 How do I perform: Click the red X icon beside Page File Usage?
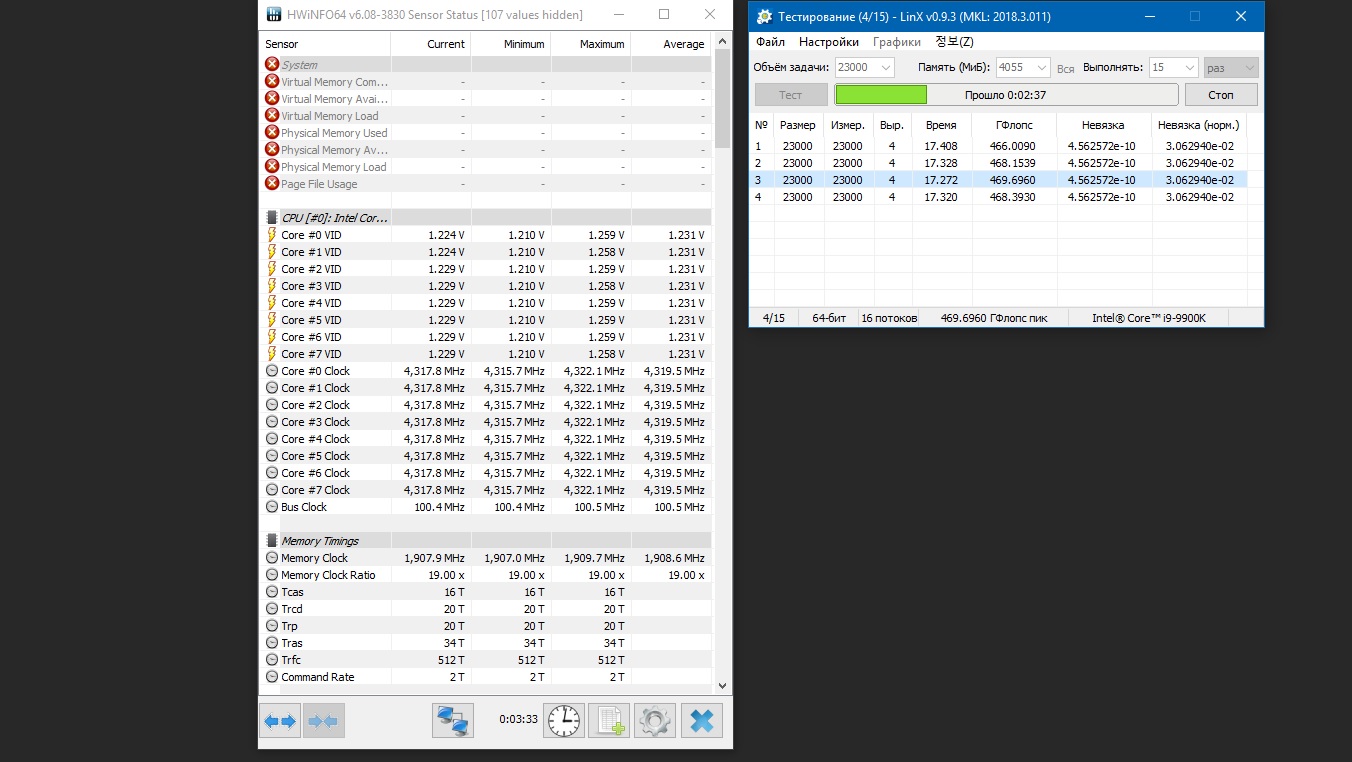pos(271,184)
